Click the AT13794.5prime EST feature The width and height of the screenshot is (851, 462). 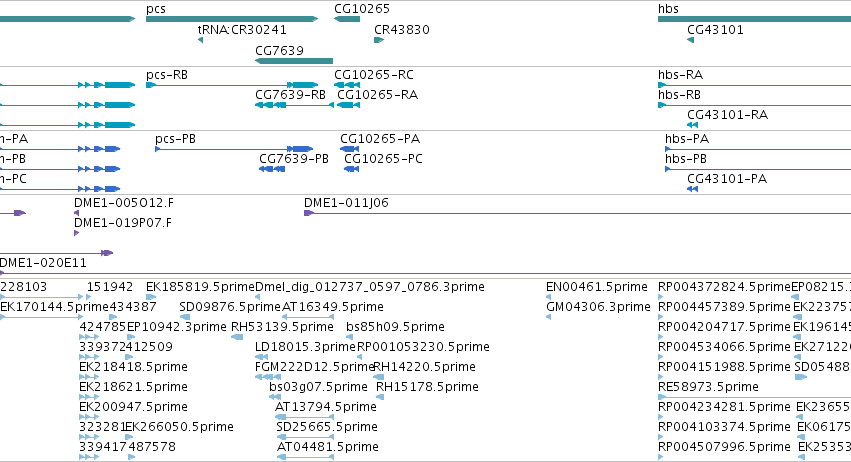304,417
